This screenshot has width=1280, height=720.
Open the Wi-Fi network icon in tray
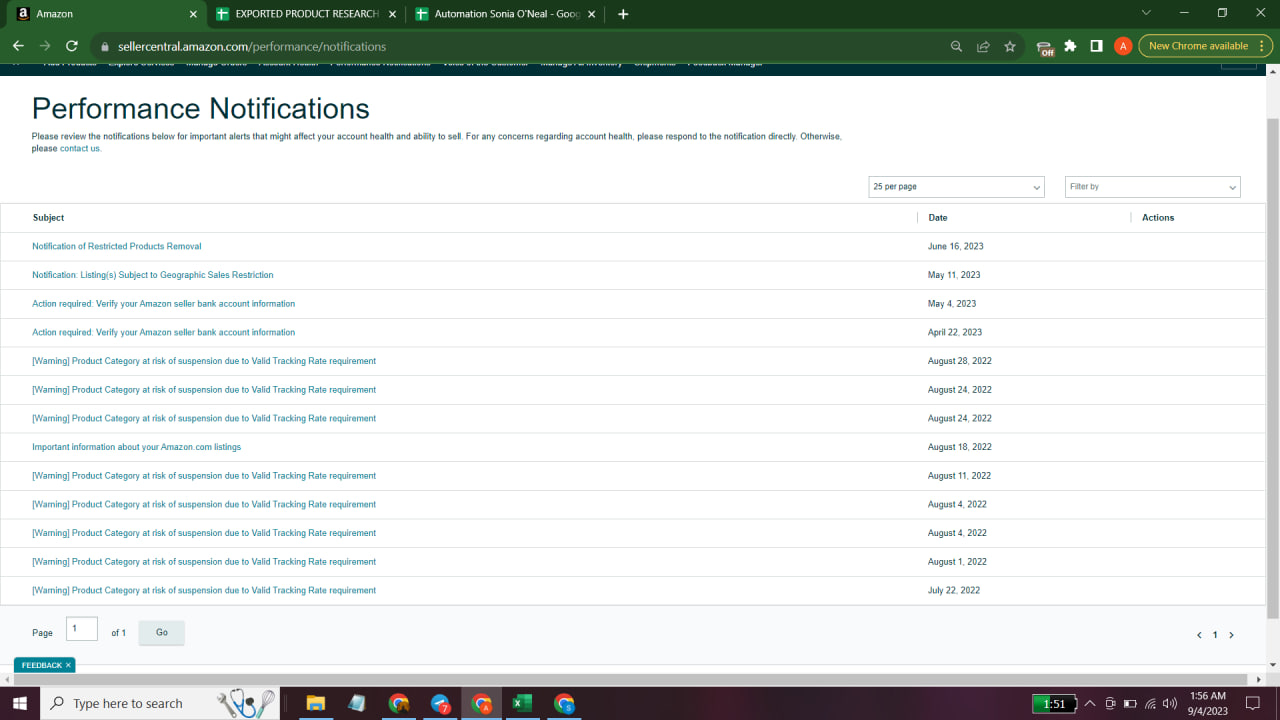coord(1150,703)
